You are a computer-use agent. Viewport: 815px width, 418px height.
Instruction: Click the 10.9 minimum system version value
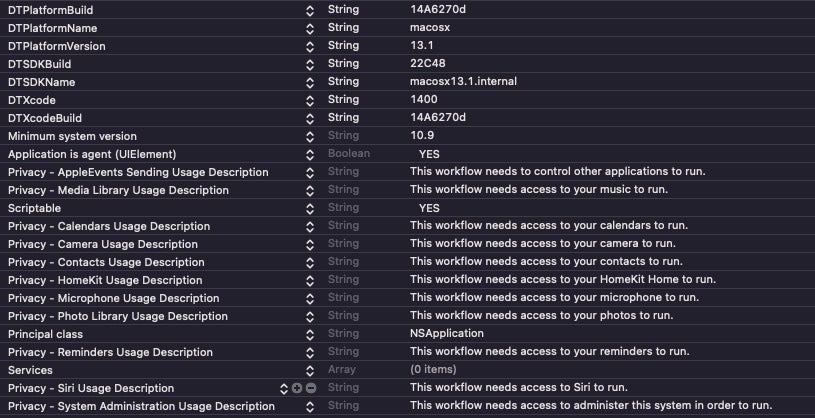point(423,136)
